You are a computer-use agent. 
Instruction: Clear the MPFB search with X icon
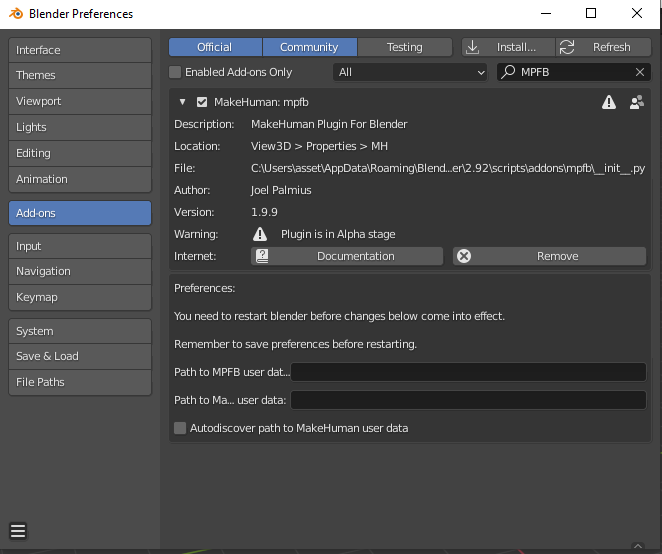(x=640, y=72)
